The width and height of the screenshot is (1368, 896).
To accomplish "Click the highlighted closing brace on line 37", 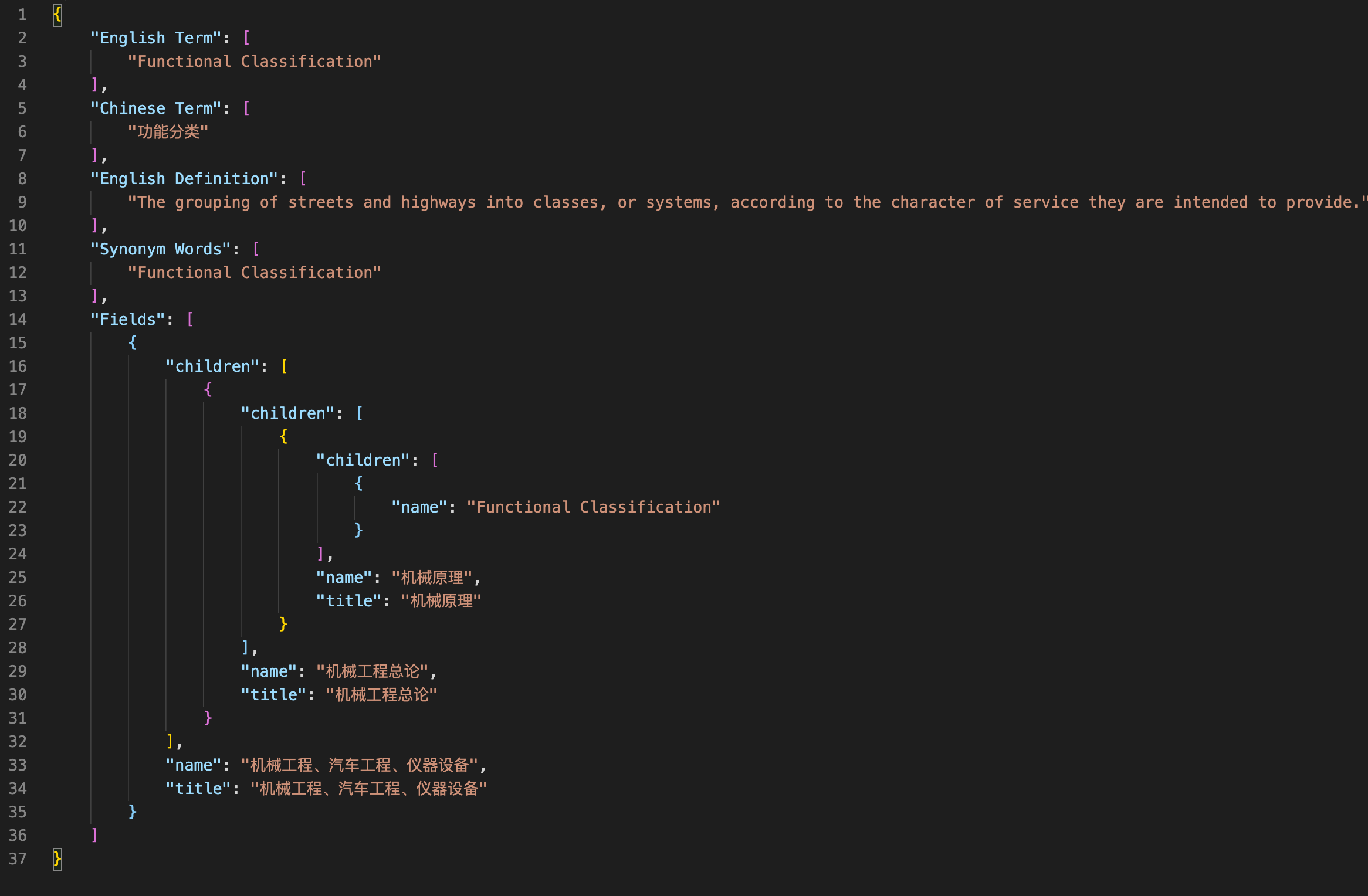I will coord(57,859).
